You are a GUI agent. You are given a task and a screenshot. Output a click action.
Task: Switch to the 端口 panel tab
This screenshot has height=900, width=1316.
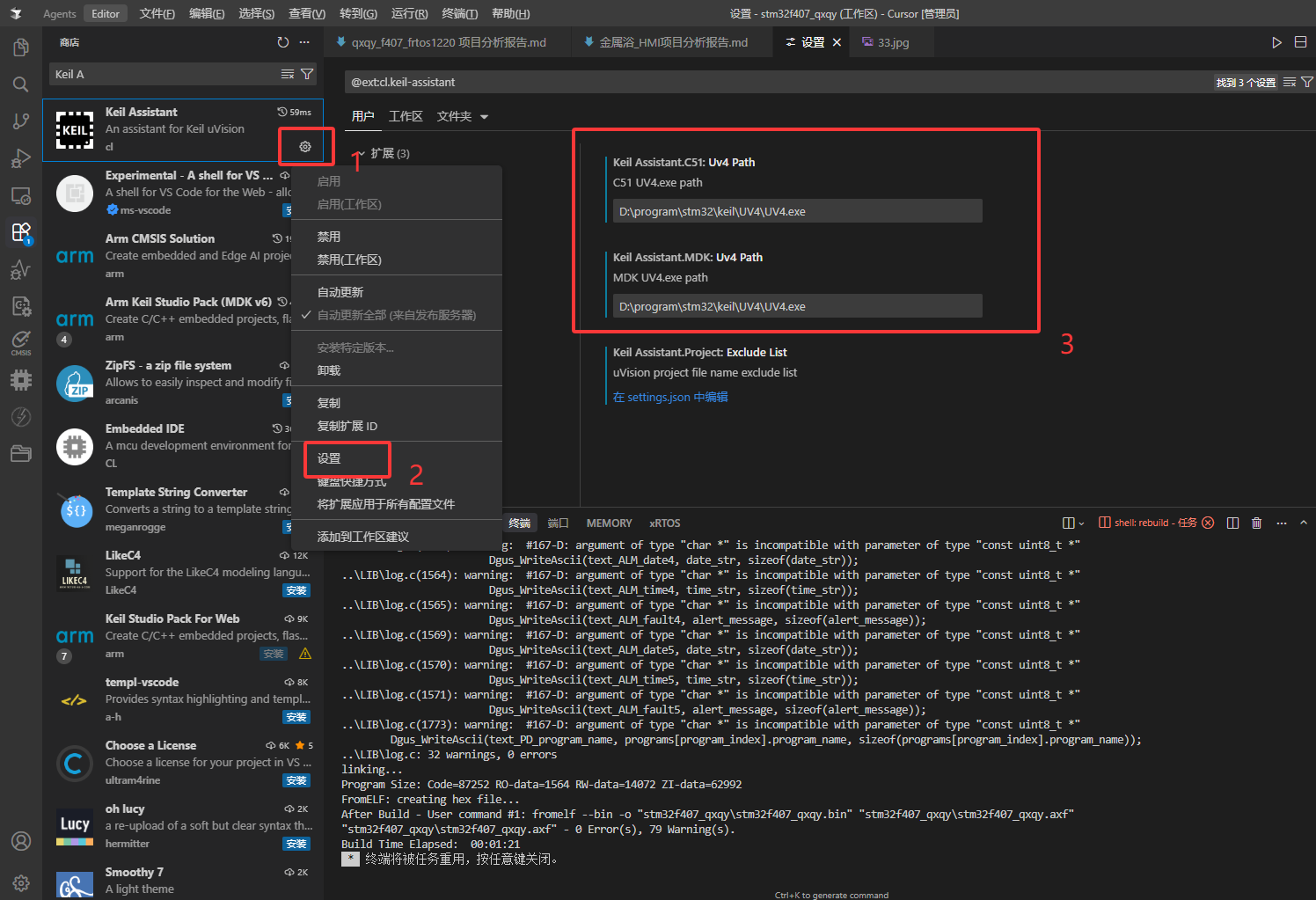[558, 523]
